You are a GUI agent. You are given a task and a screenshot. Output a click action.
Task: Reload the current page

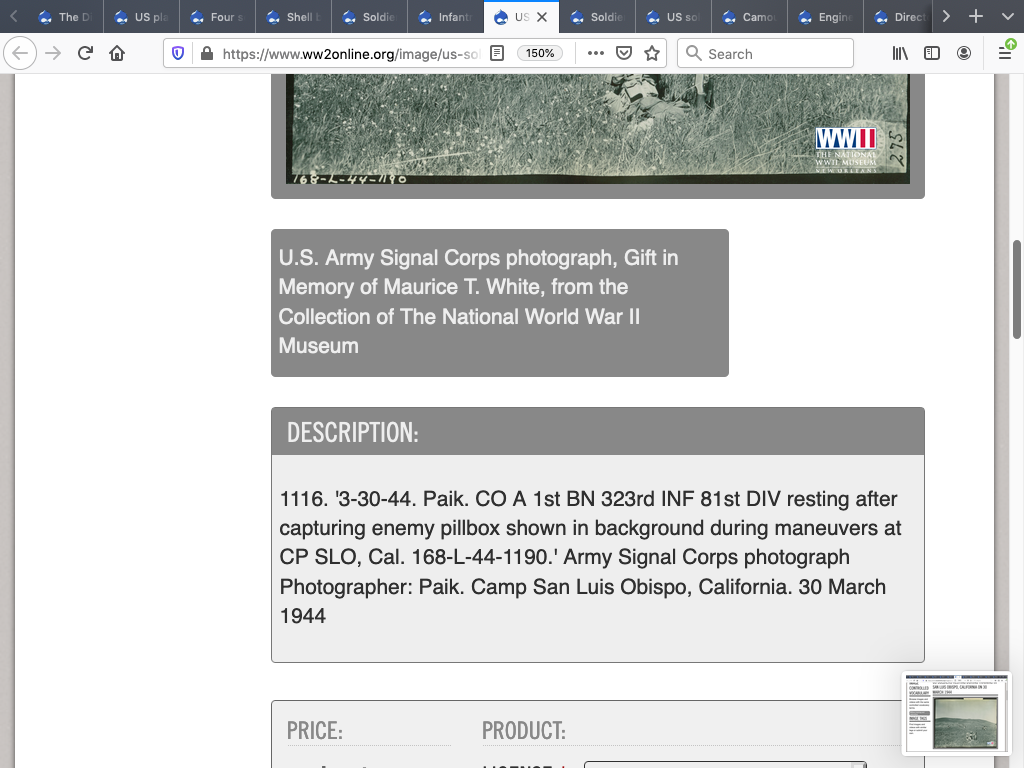(x=85, y=54)
